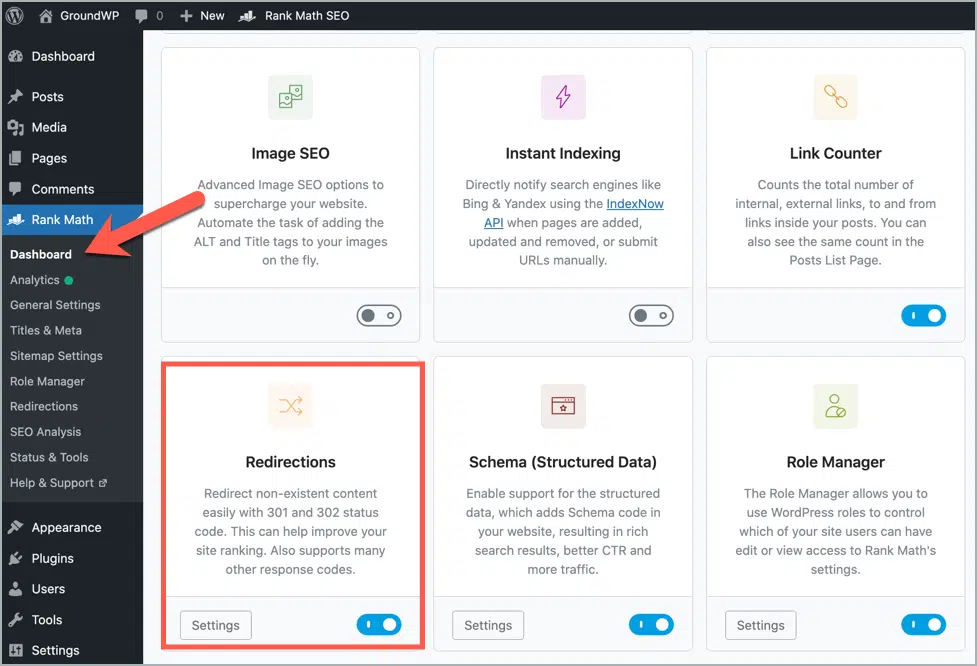
Task: Click the Instant Indexing lightning icon
Action: (563, 97)
